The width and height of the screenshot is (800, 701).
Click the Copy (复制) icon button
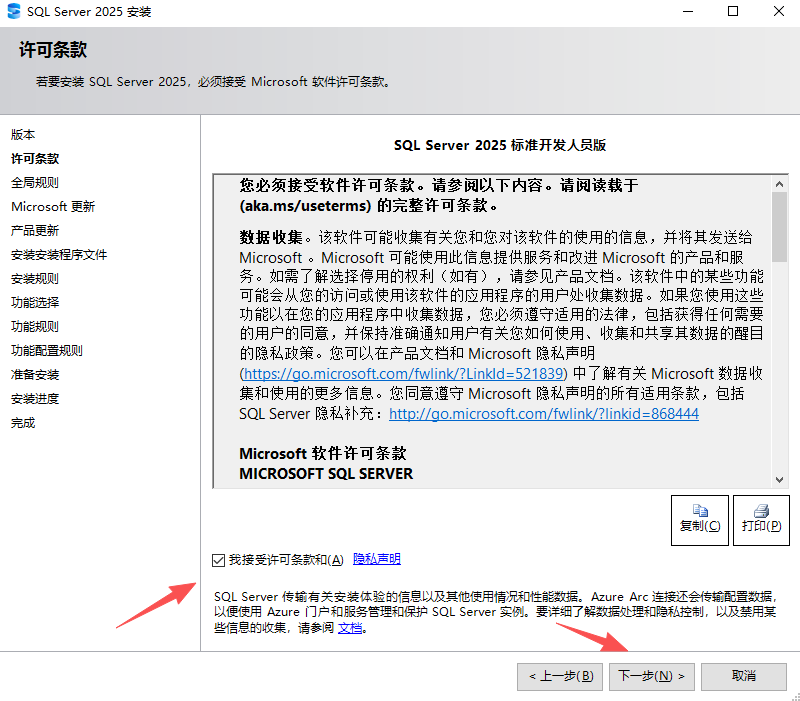pyautogui.click(x=699, y=520)
